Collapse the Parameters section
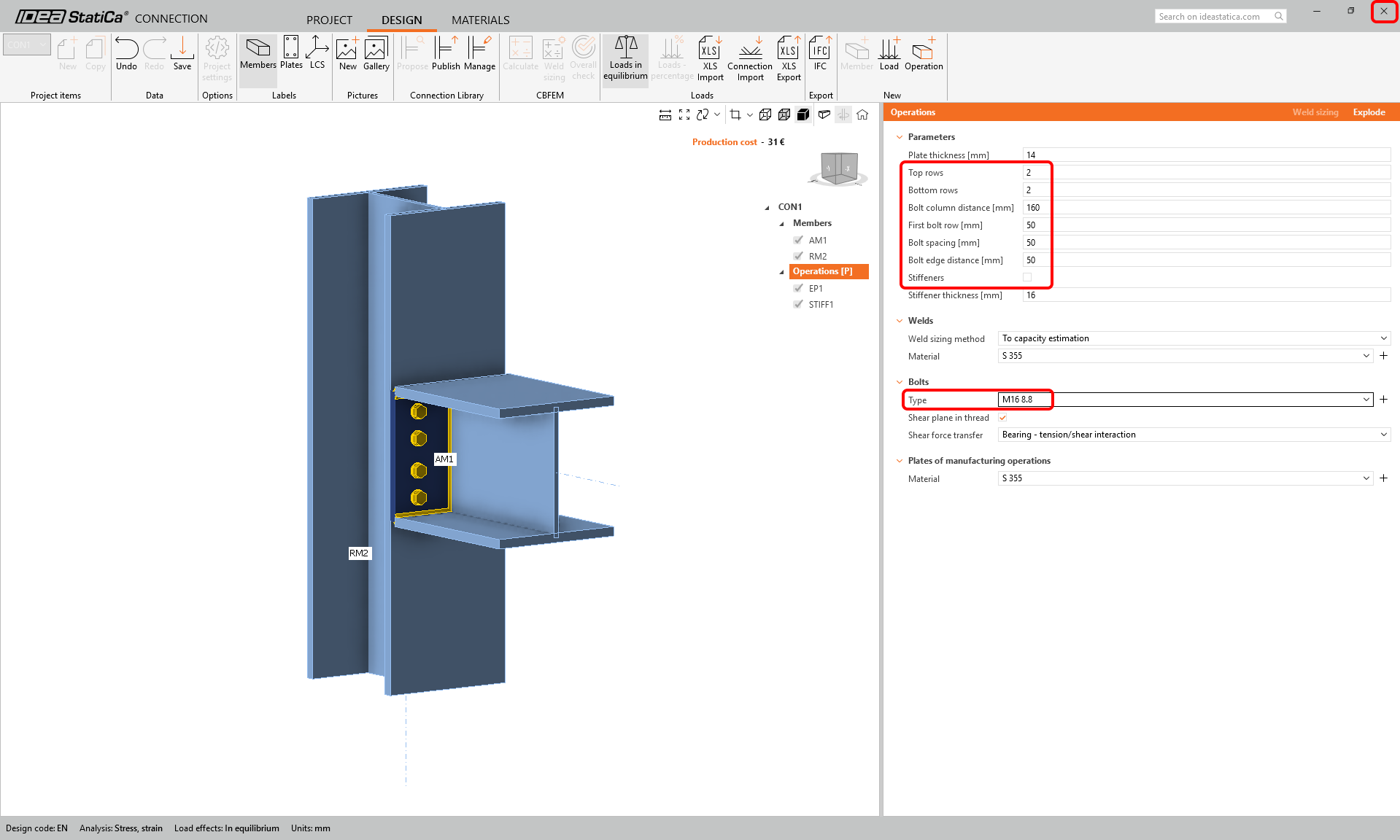Viewport: 1400px width, 840px height. 900,137
